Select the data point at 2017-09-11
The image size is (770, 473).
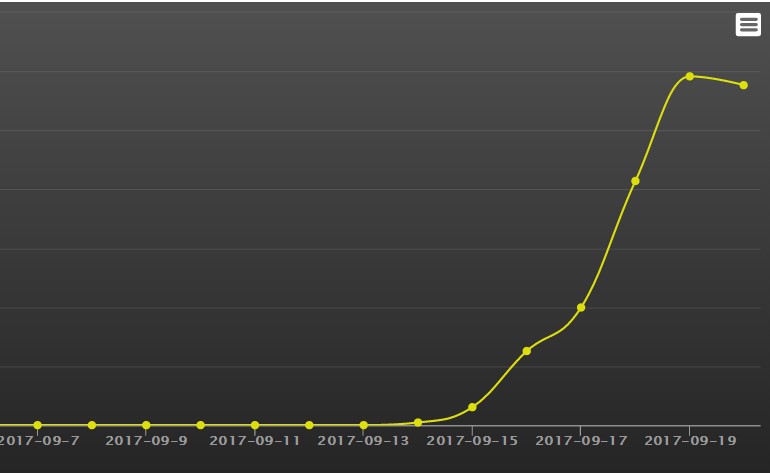254,425
